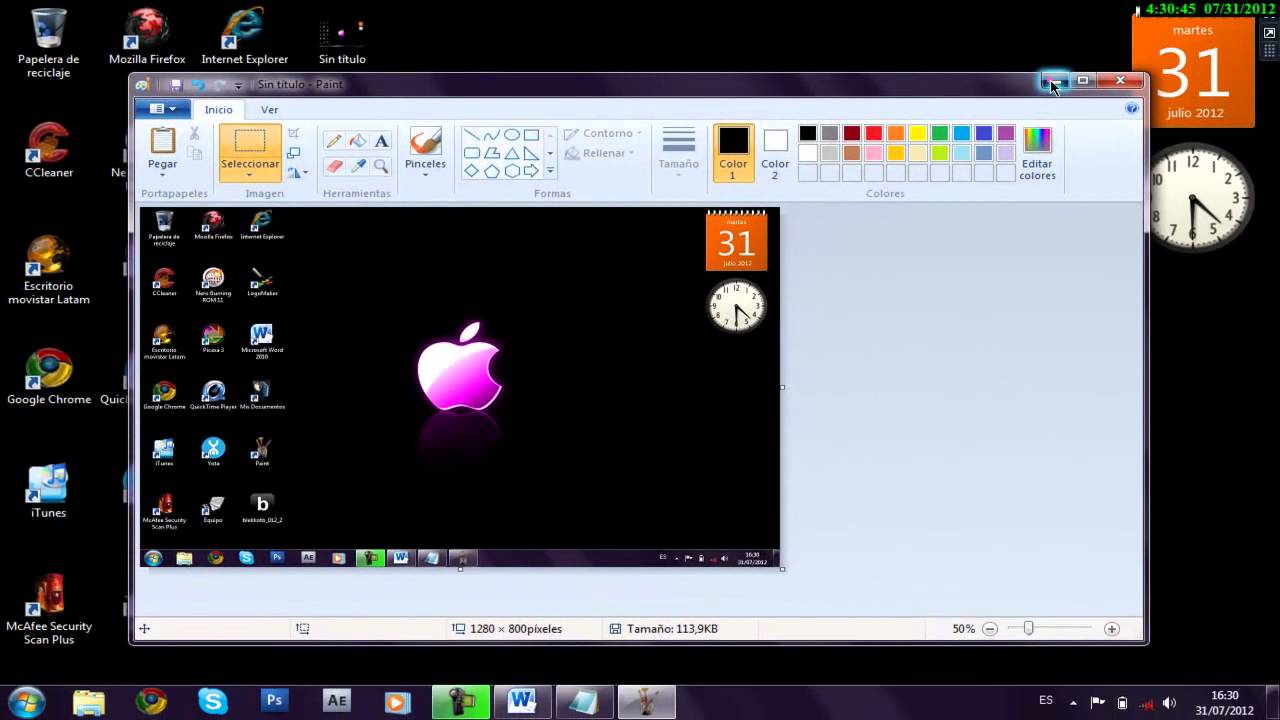Zoom out with the minus button
The image size is (1280, 720).
[x=990, y=629]
